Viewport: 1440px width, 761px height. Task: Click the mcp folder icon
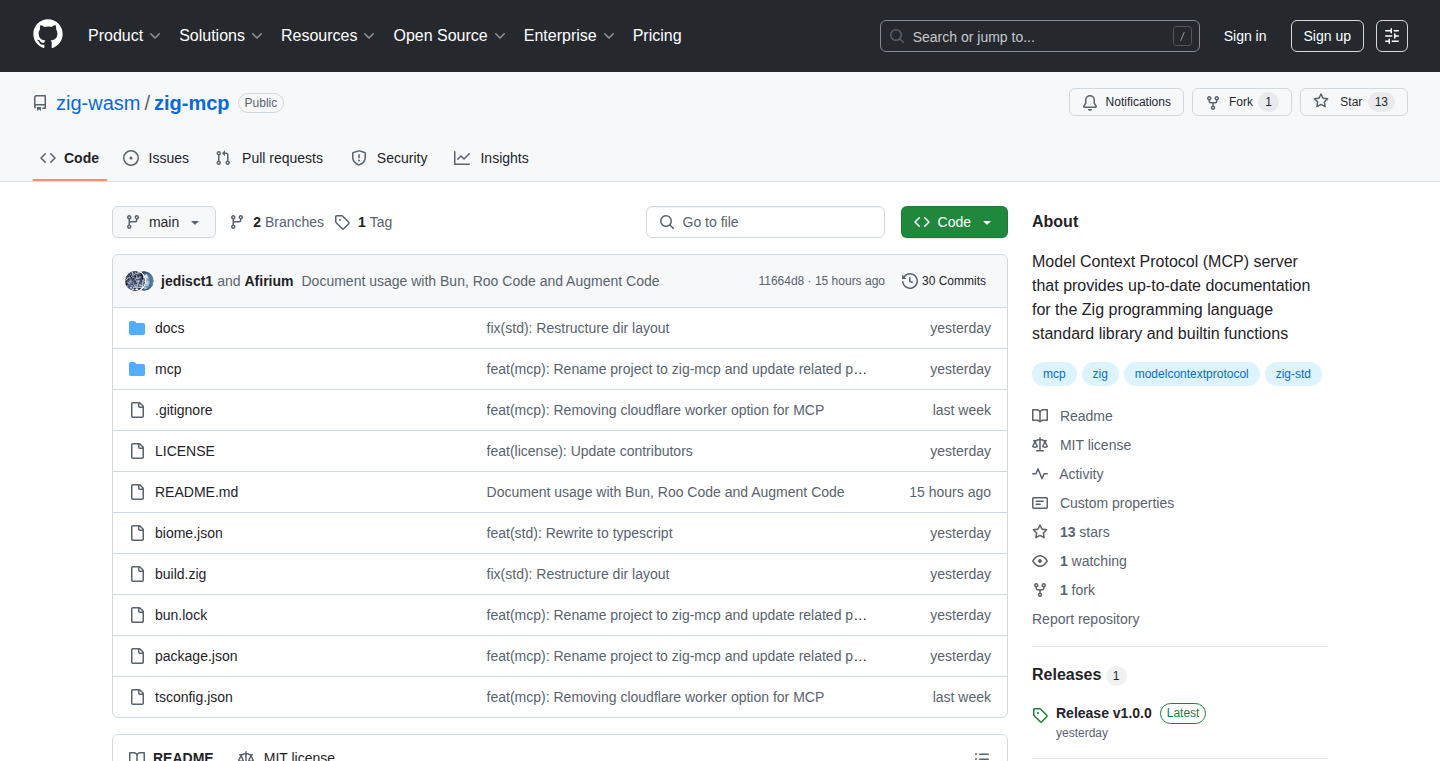tap(137, 369)
